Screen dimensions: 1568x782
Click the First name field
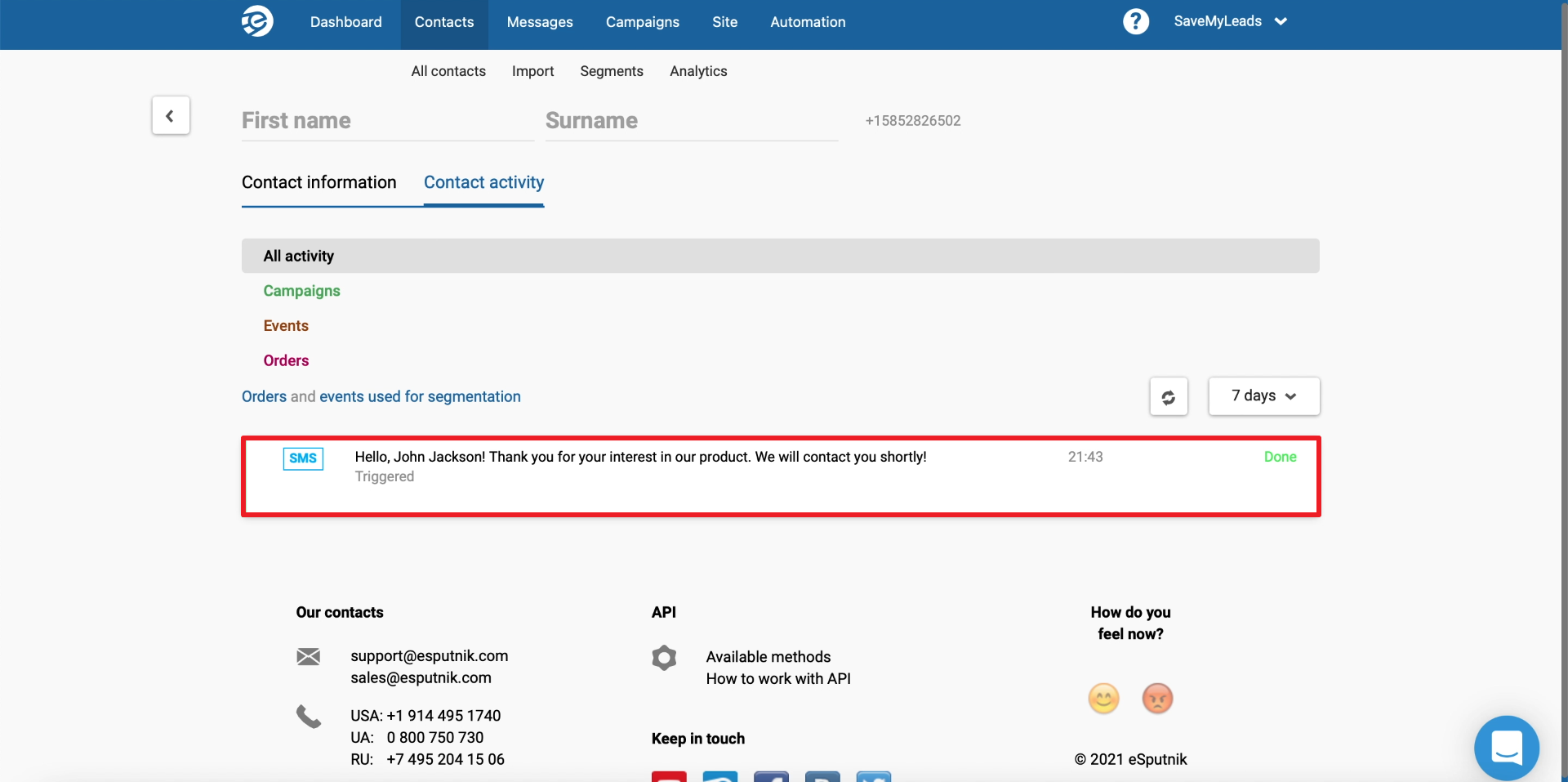[388, 121]
